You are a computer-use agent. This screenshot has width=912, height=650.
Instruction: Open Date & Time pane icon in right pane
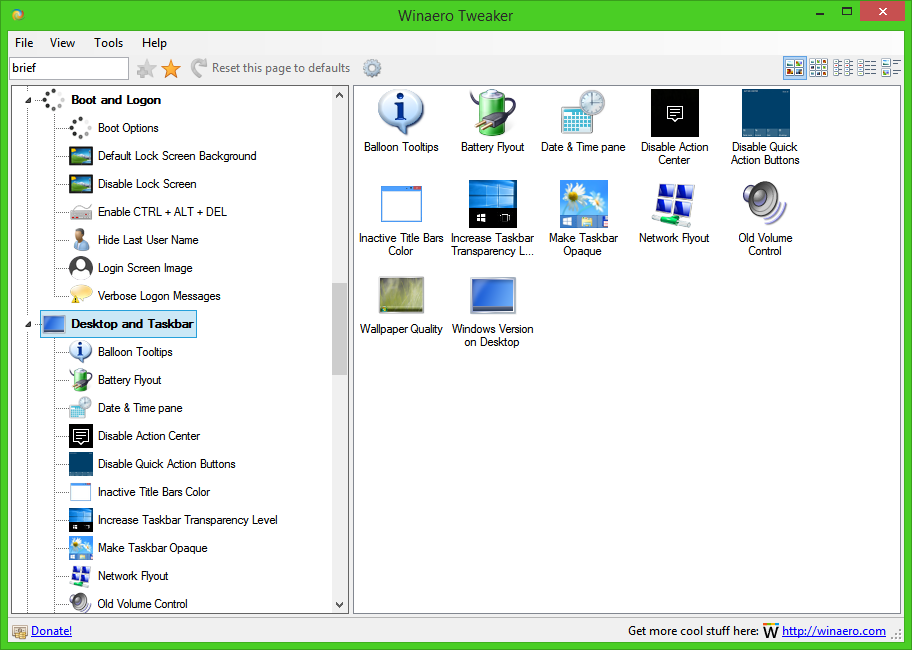click(583, 113)
